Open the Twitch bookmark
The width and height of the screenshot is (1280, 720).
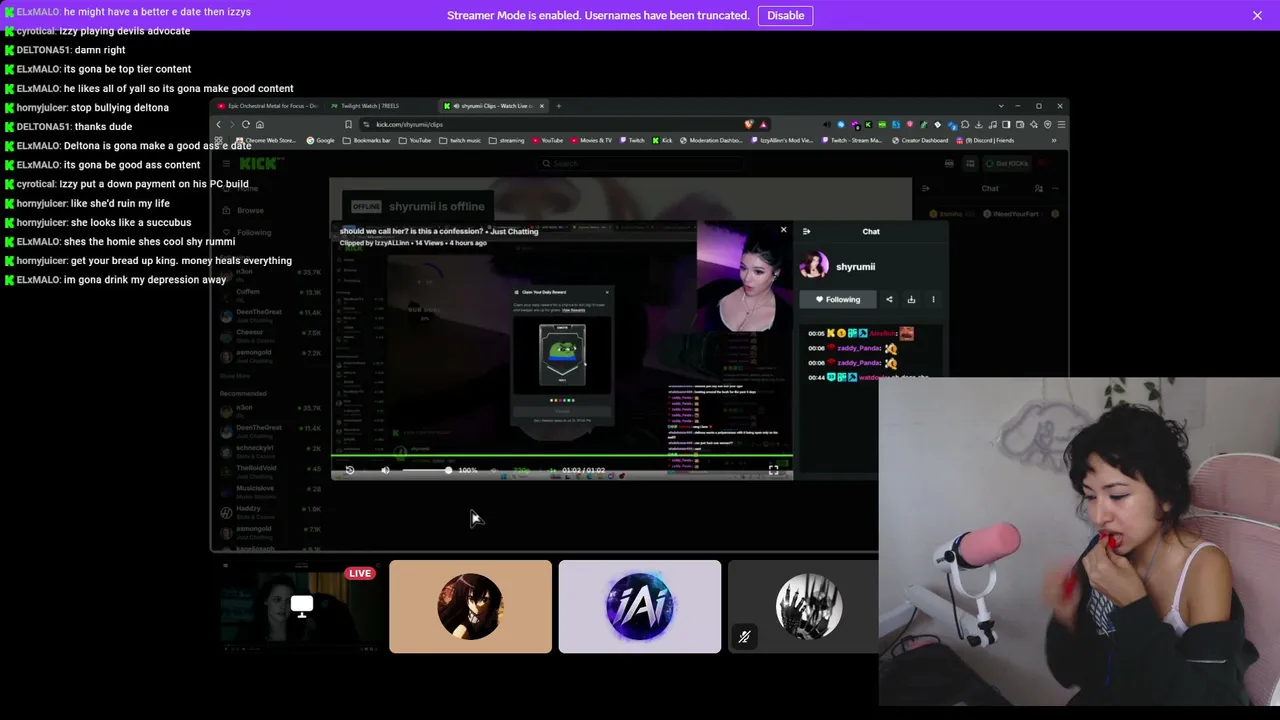tap(632, 140)
